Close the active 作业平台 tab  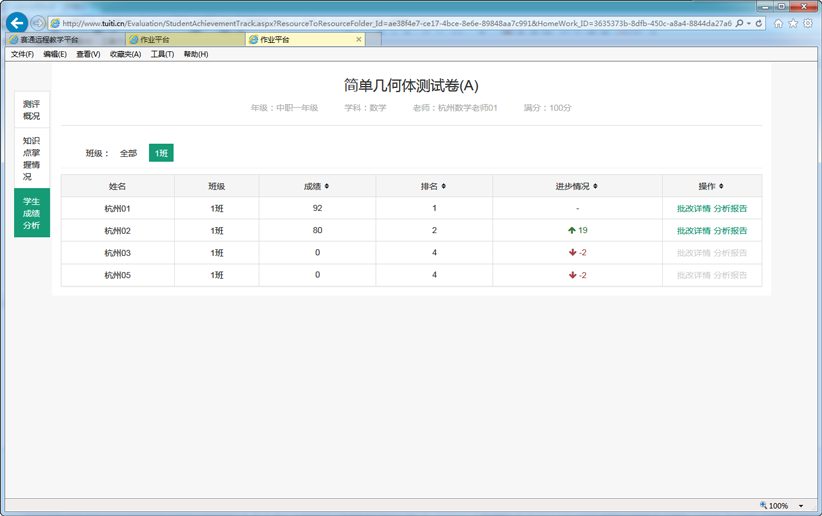tap(359, 40)
